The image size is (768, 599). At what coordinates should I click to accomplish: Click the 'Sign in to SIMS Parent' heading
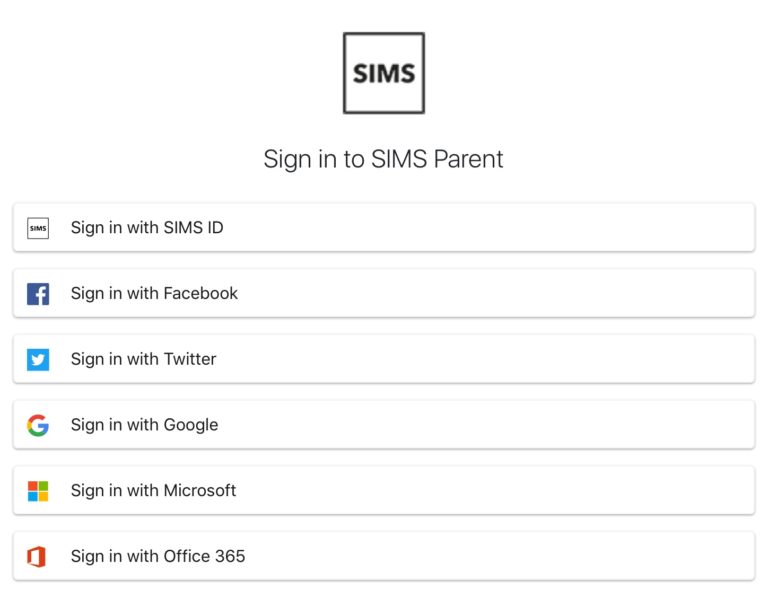(x=383, y=159)
